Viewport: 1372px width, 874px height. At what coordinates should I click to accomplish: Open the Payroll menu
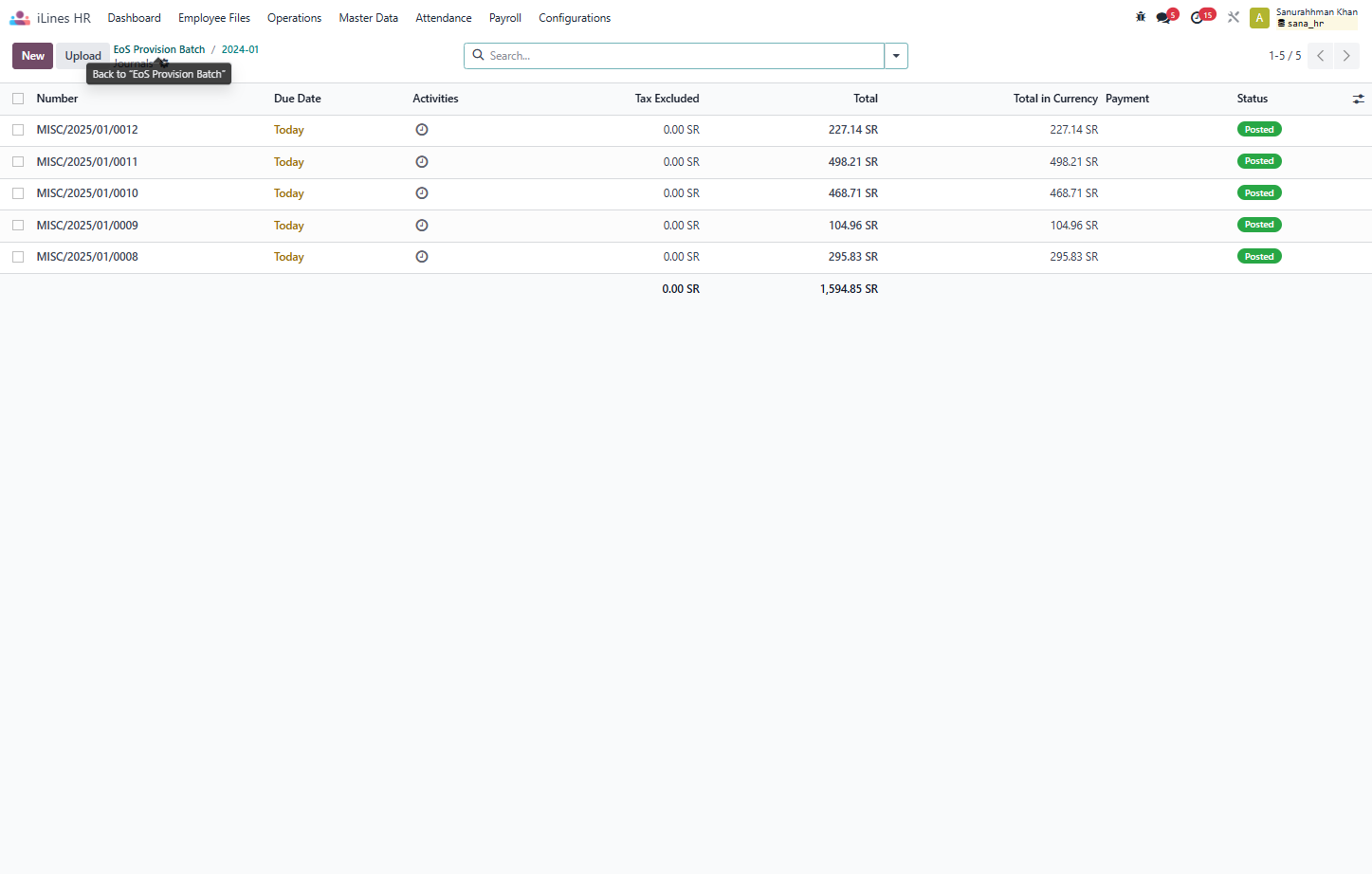pyautogui.click(x=505, y=18)
